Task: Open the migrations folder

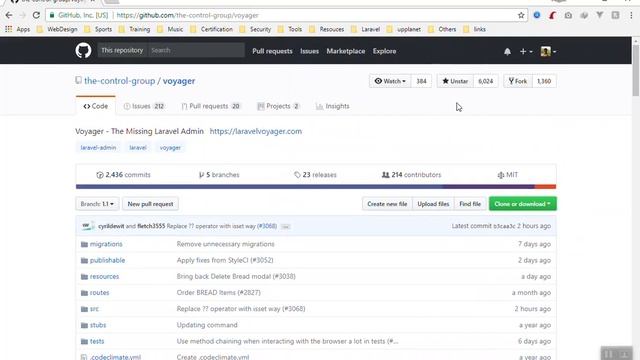Action: 106,244
